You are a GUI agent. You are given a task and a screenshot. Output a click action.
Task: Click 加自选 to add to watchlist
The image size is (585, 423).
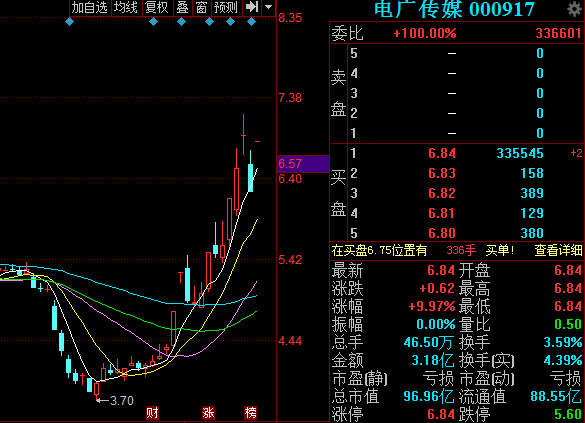coord(90,7)
